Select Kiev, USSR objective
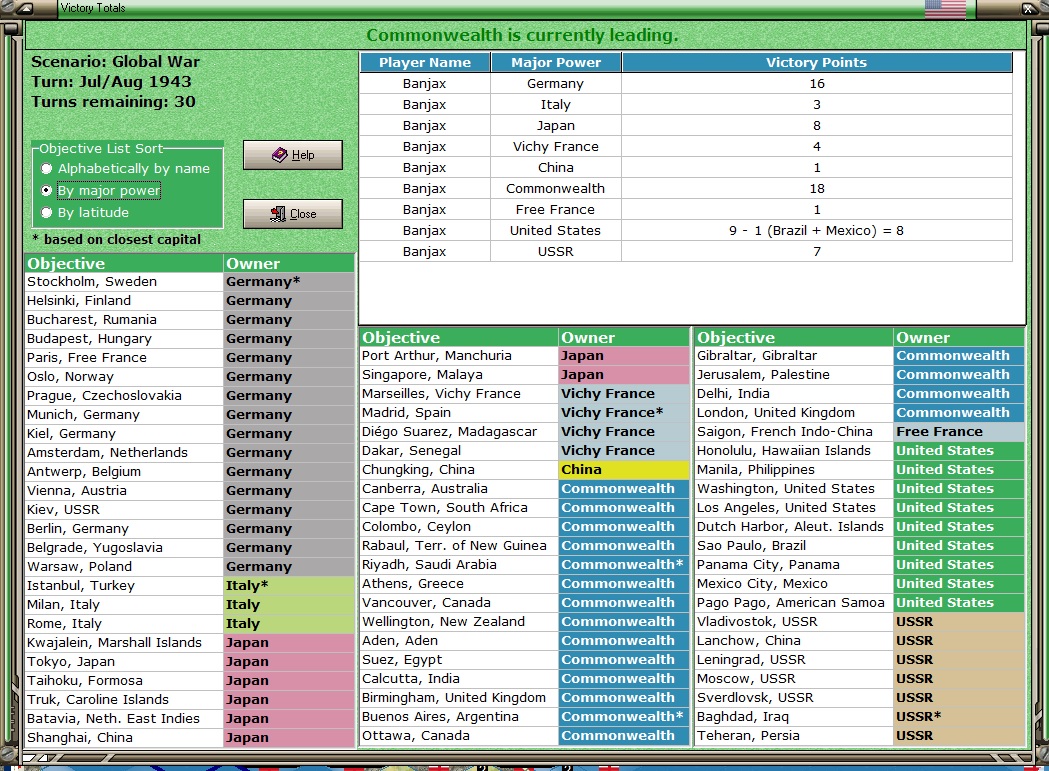This screenshot has height=771, width=1049. (x=124, y=509)
